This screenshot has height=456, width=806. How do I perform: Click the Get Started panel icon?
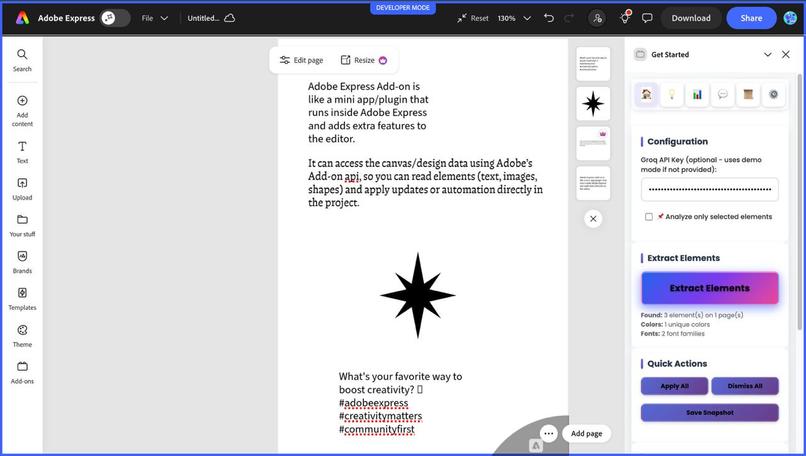[640, 54]
